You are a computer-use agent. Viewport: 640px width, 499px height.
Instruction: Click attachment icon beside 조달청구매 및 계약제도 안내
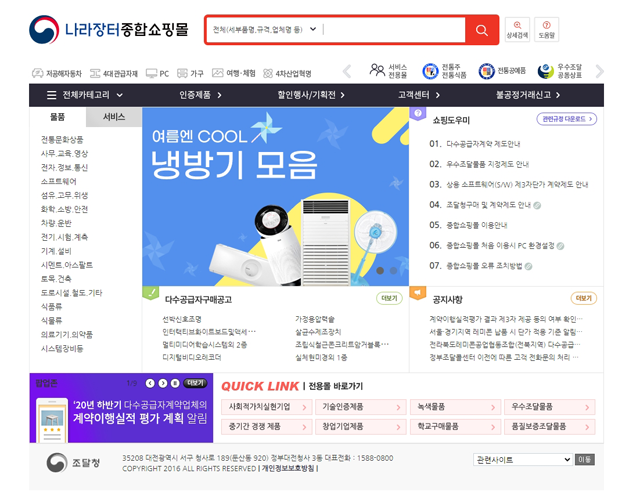tap(537, 205)
